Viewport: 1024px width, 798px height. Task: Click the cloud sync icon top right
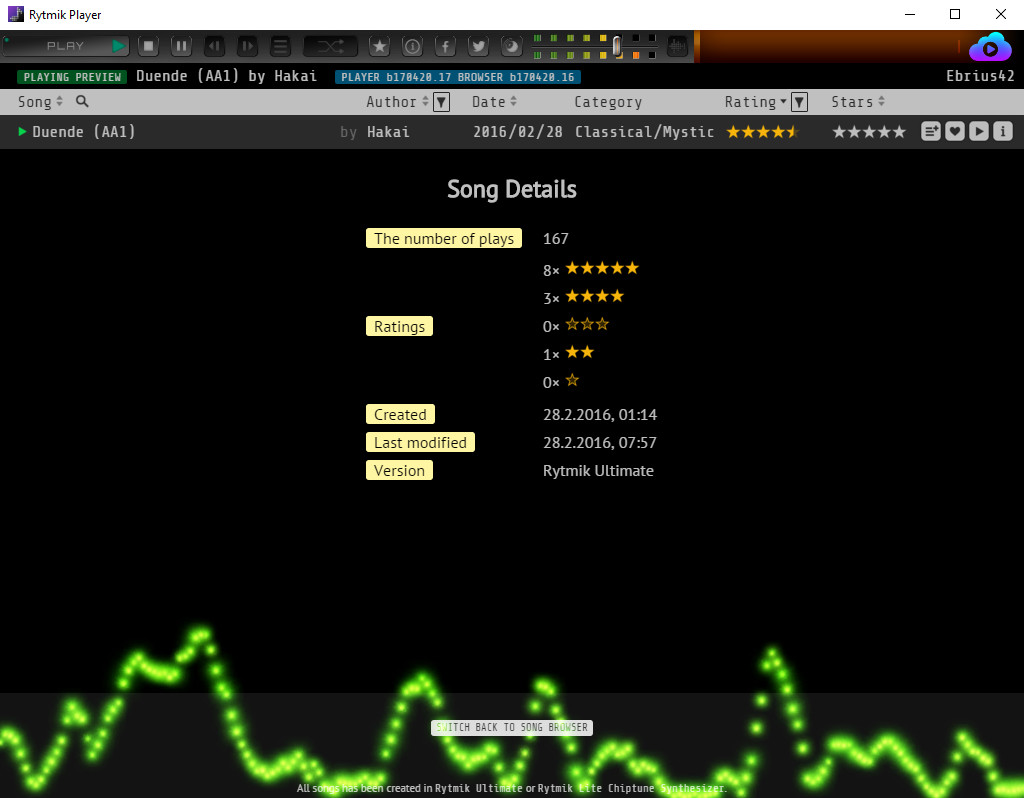[990, 45]
